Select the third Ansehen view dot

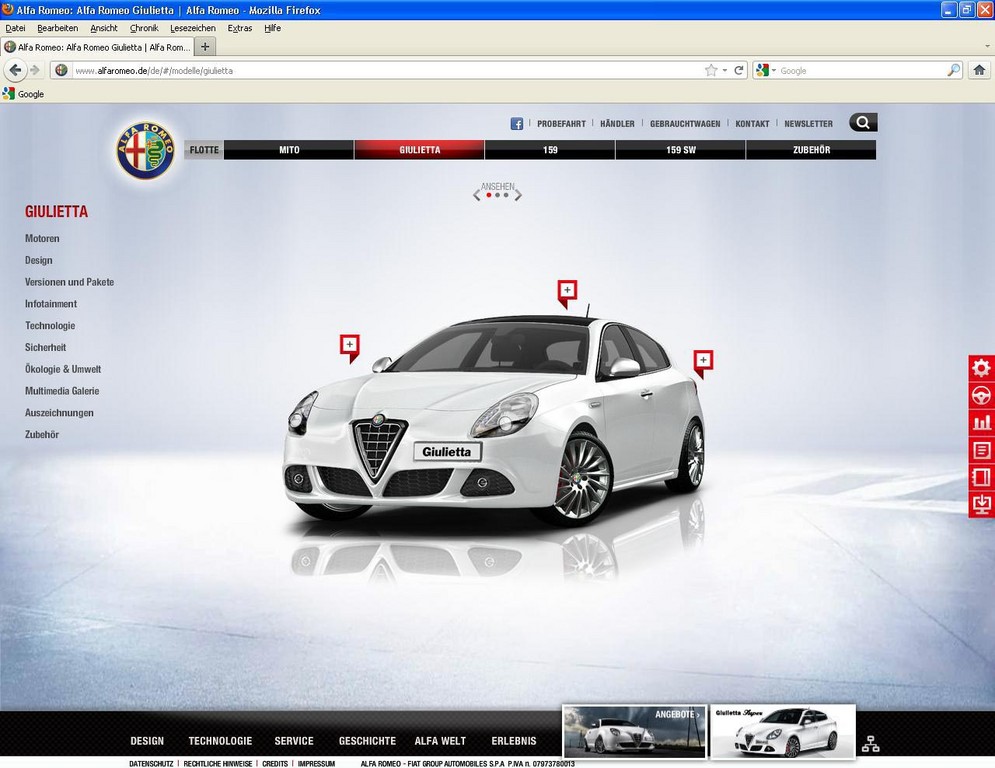505,195
